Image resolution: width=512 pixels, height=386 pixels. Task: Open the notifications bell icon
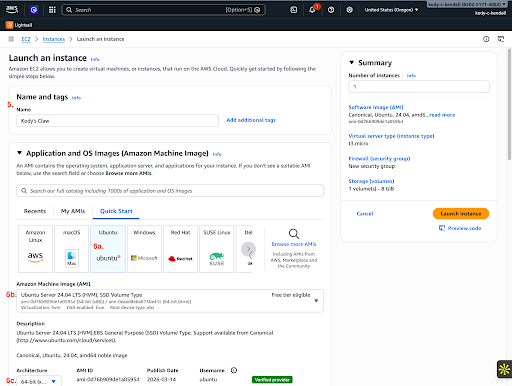[x=312, y=10]
